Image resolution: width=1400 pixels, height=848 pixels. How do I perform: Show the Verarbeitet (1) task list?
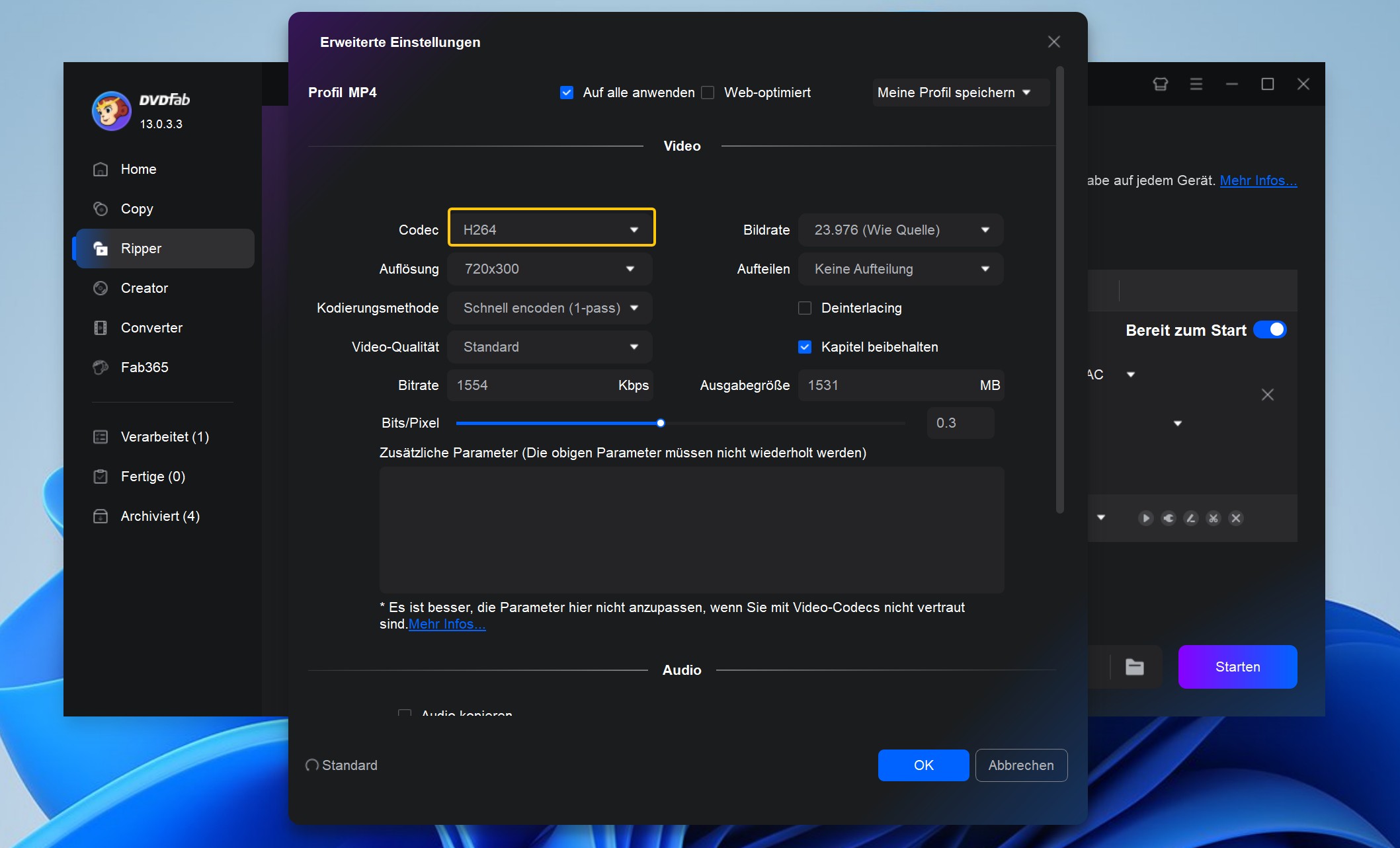pos(165,437)
